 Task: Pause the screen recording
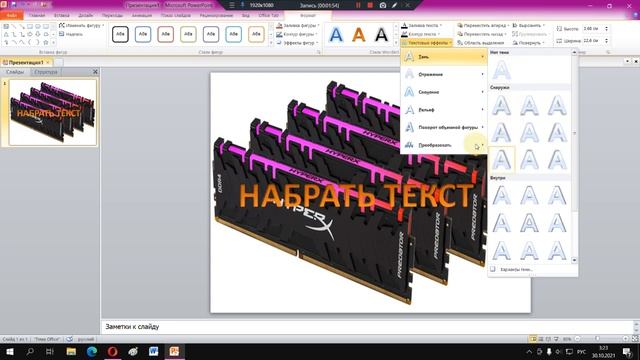coord(358,5)
